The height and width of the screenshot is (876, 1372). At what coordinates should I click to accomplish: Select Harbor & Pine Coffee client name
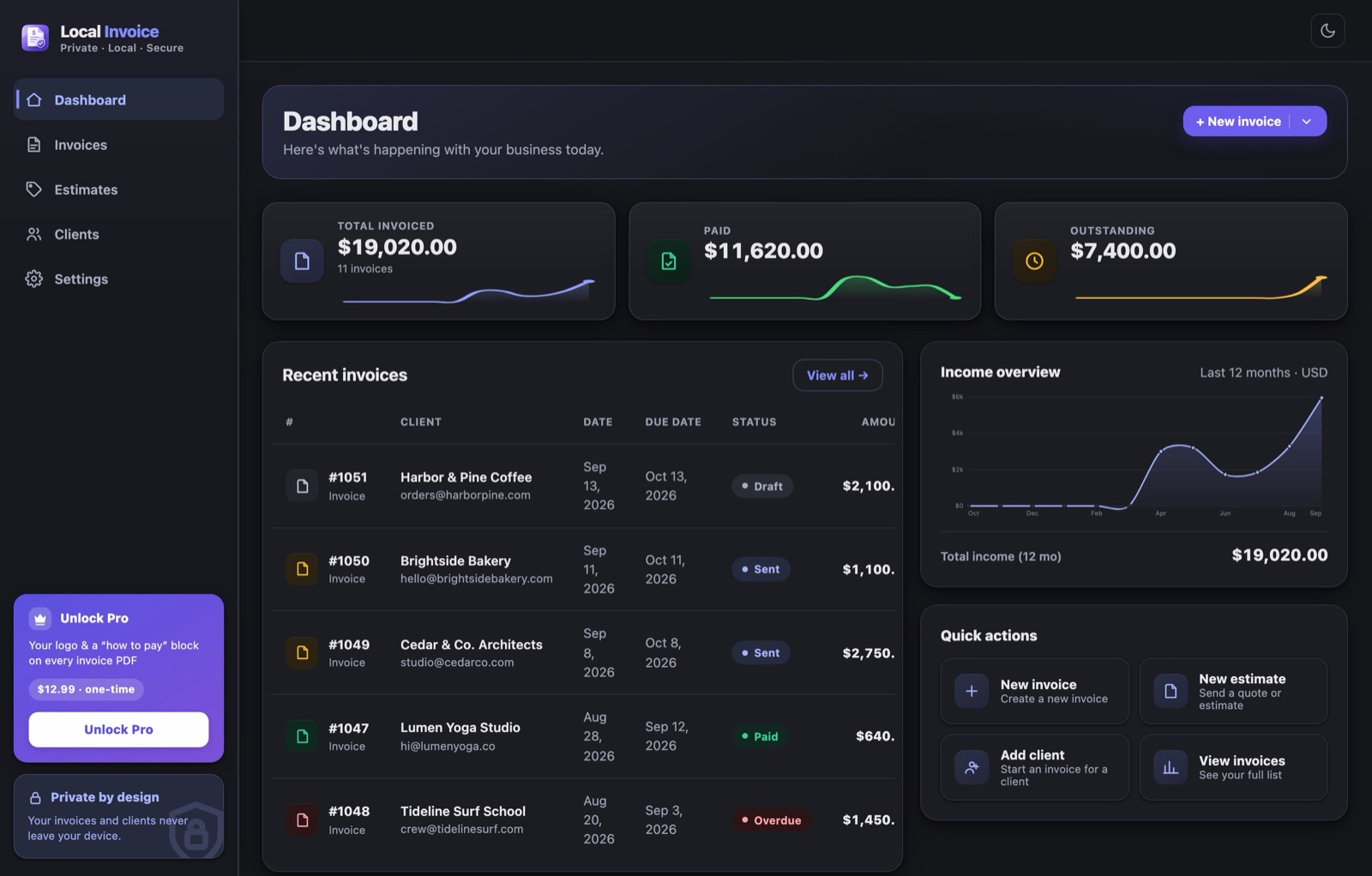click(x=466, y=477)
